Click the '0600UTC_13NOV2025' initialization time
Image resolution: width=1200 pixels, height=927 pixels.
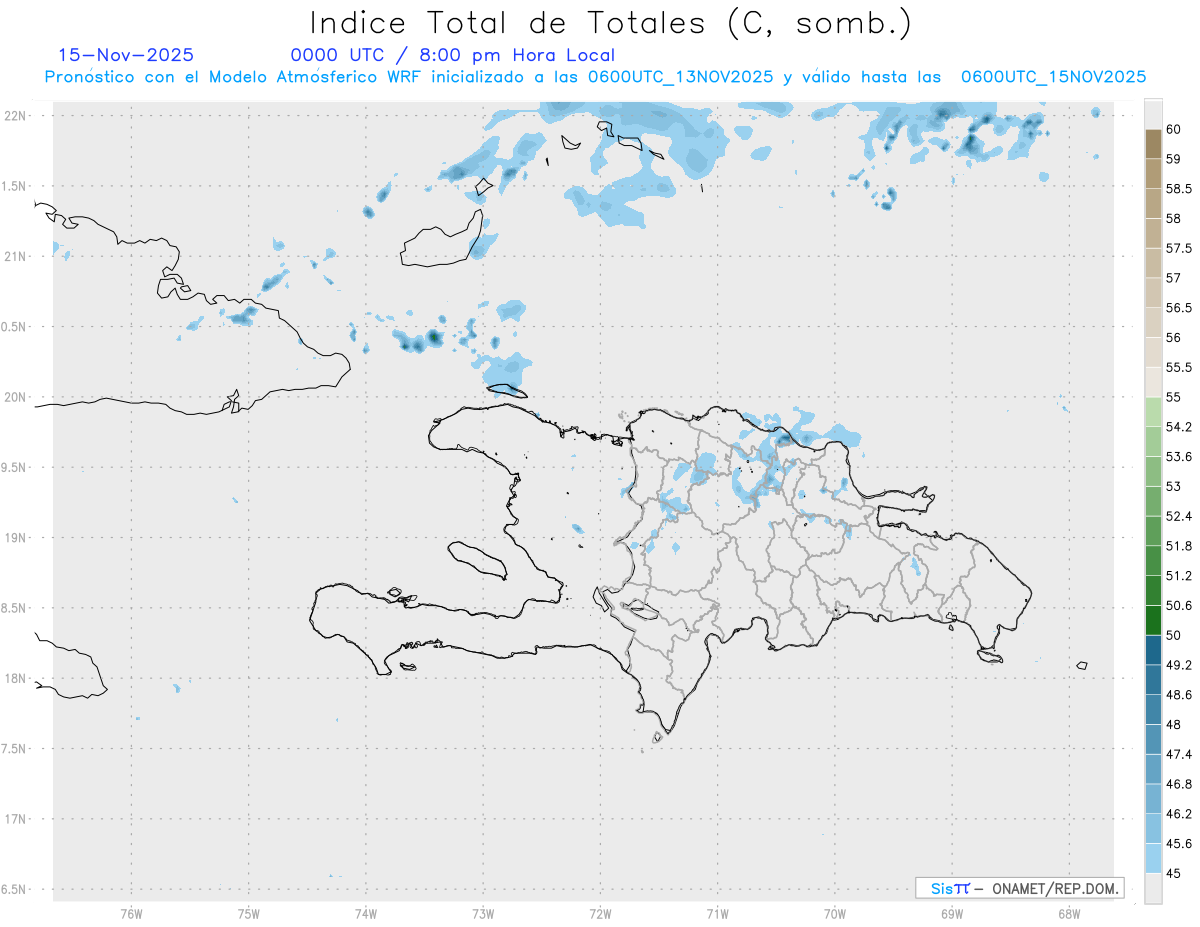(x=680, y=77)
